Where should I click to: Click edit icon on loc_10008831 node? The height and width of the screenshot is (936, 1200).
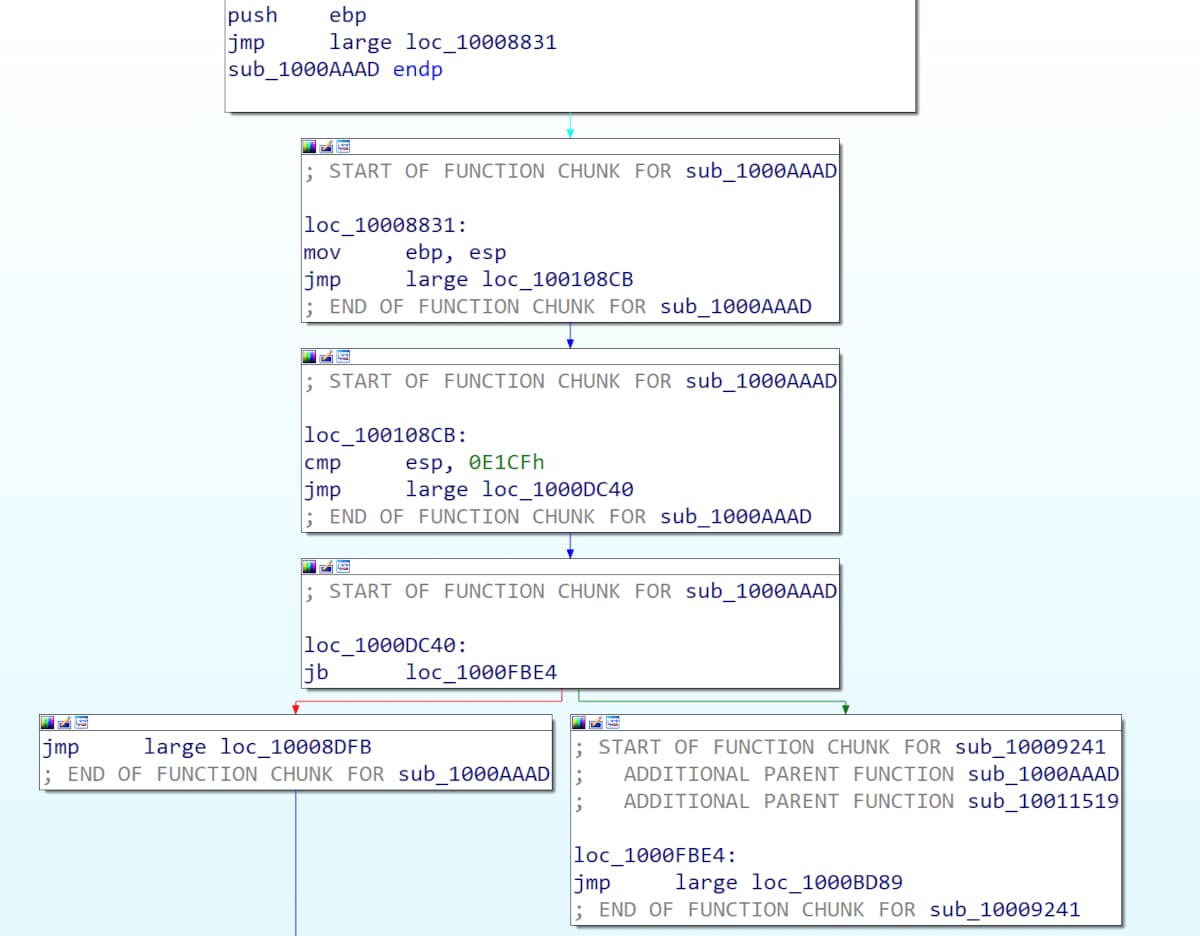coord(326,146)
